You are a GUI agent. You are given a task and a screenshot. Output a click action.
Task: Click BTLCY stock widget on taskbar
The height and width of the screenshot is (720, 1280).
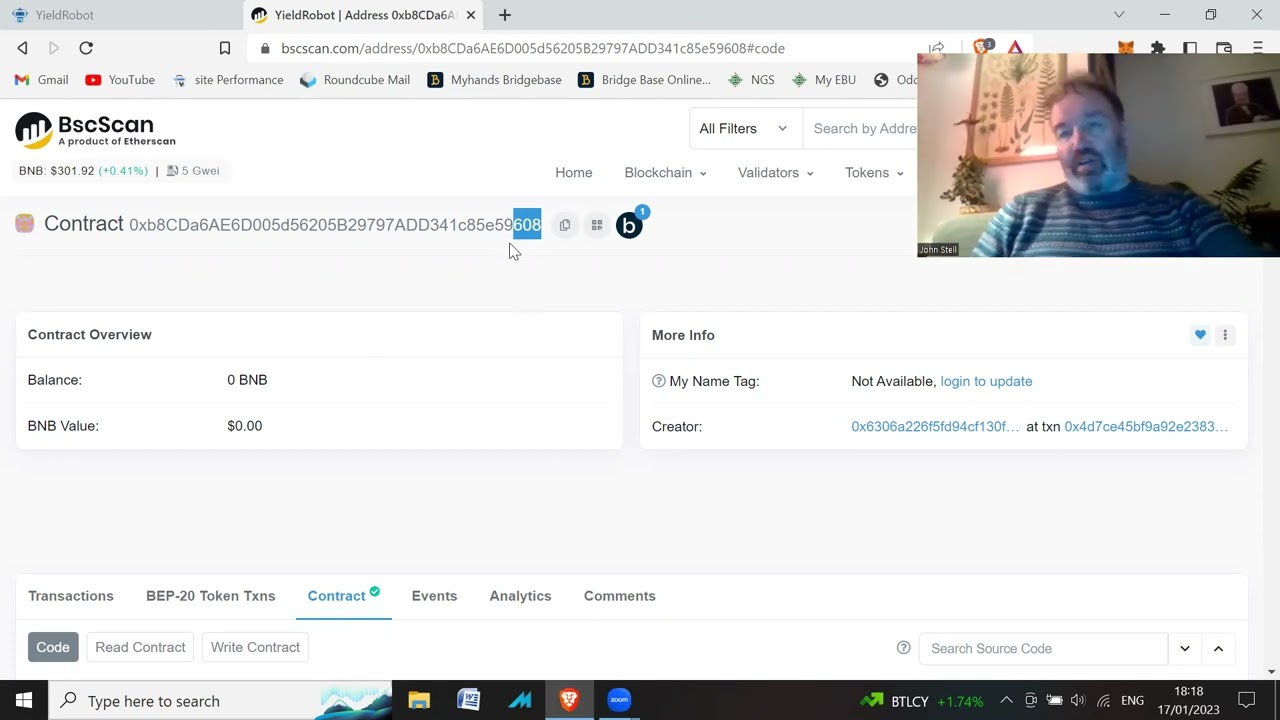(922, 701)
